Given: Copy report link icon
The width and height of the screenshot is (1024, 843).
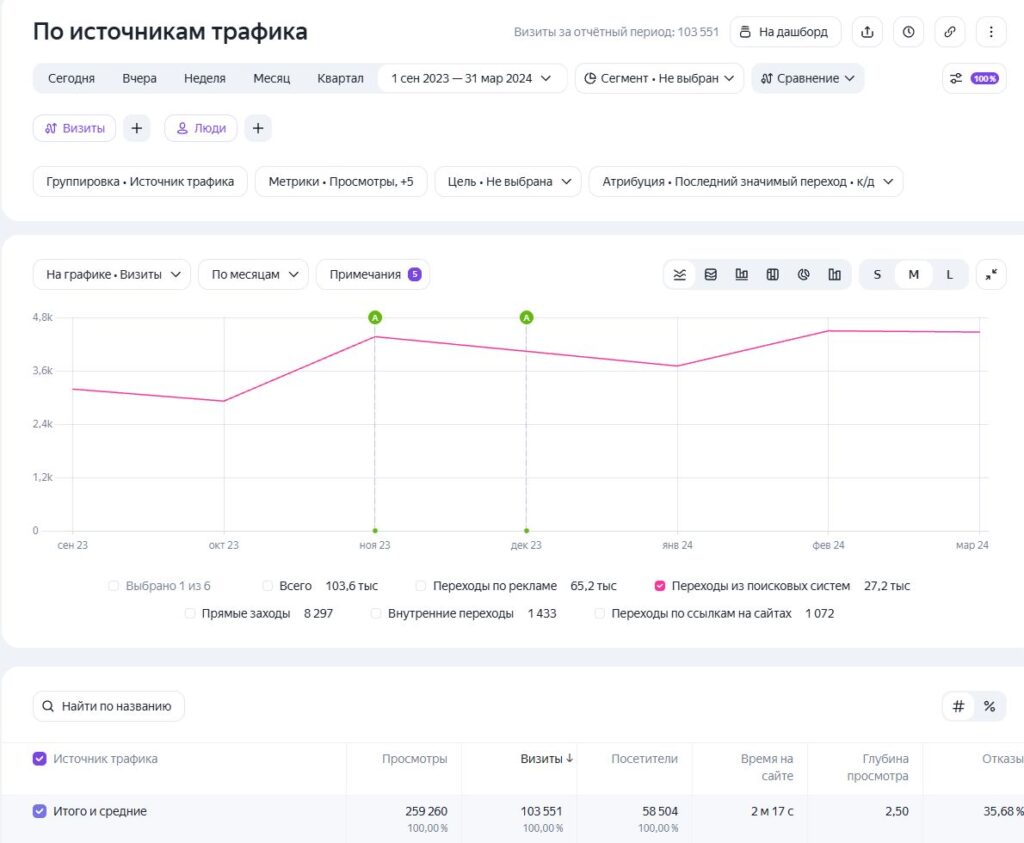Looking at the screenshot, I should click(950, 32).
